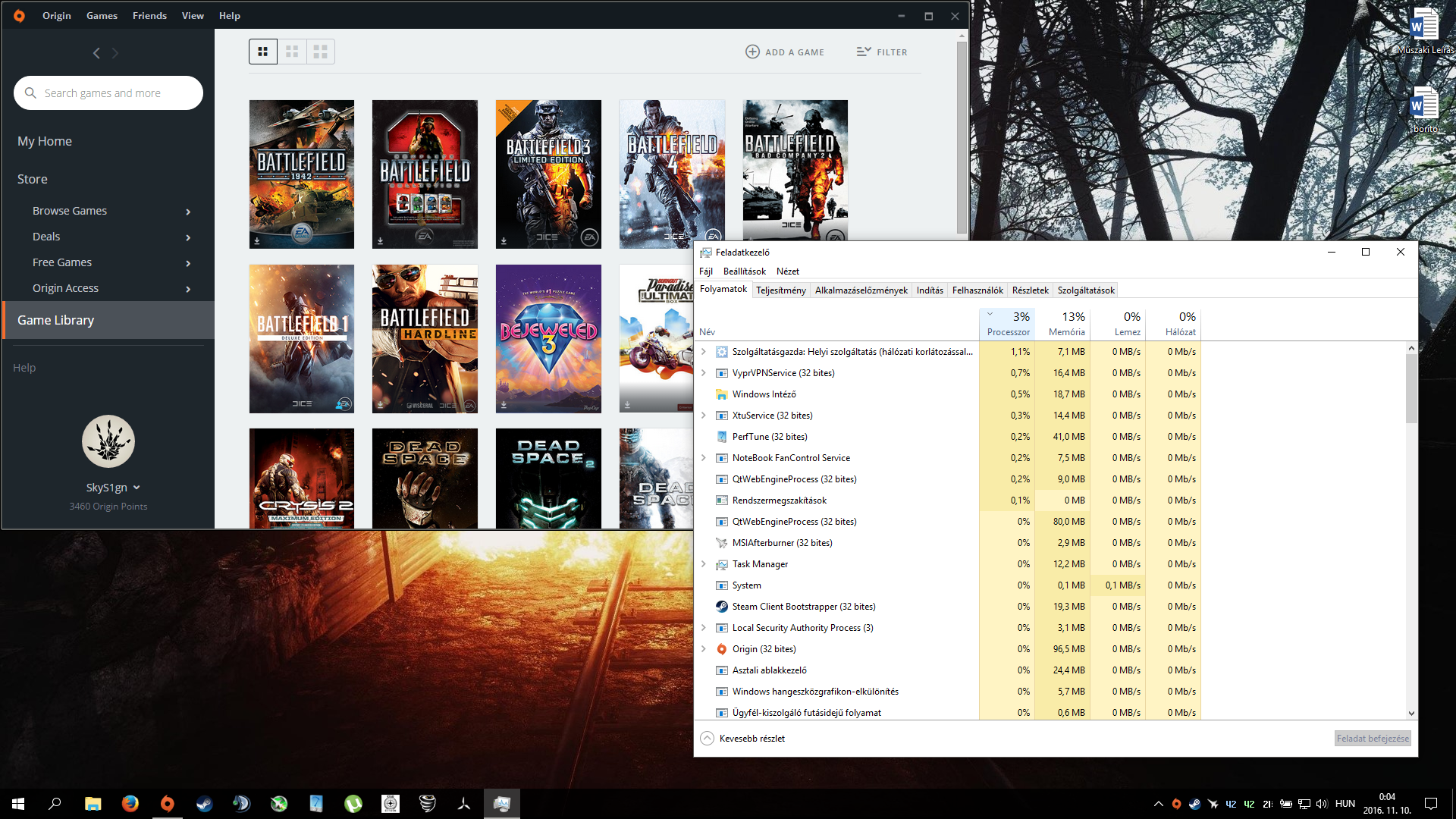Switch to the Felhasználók tab
This screenshot has width=1456, height=819.
click(x=977, y=290)
